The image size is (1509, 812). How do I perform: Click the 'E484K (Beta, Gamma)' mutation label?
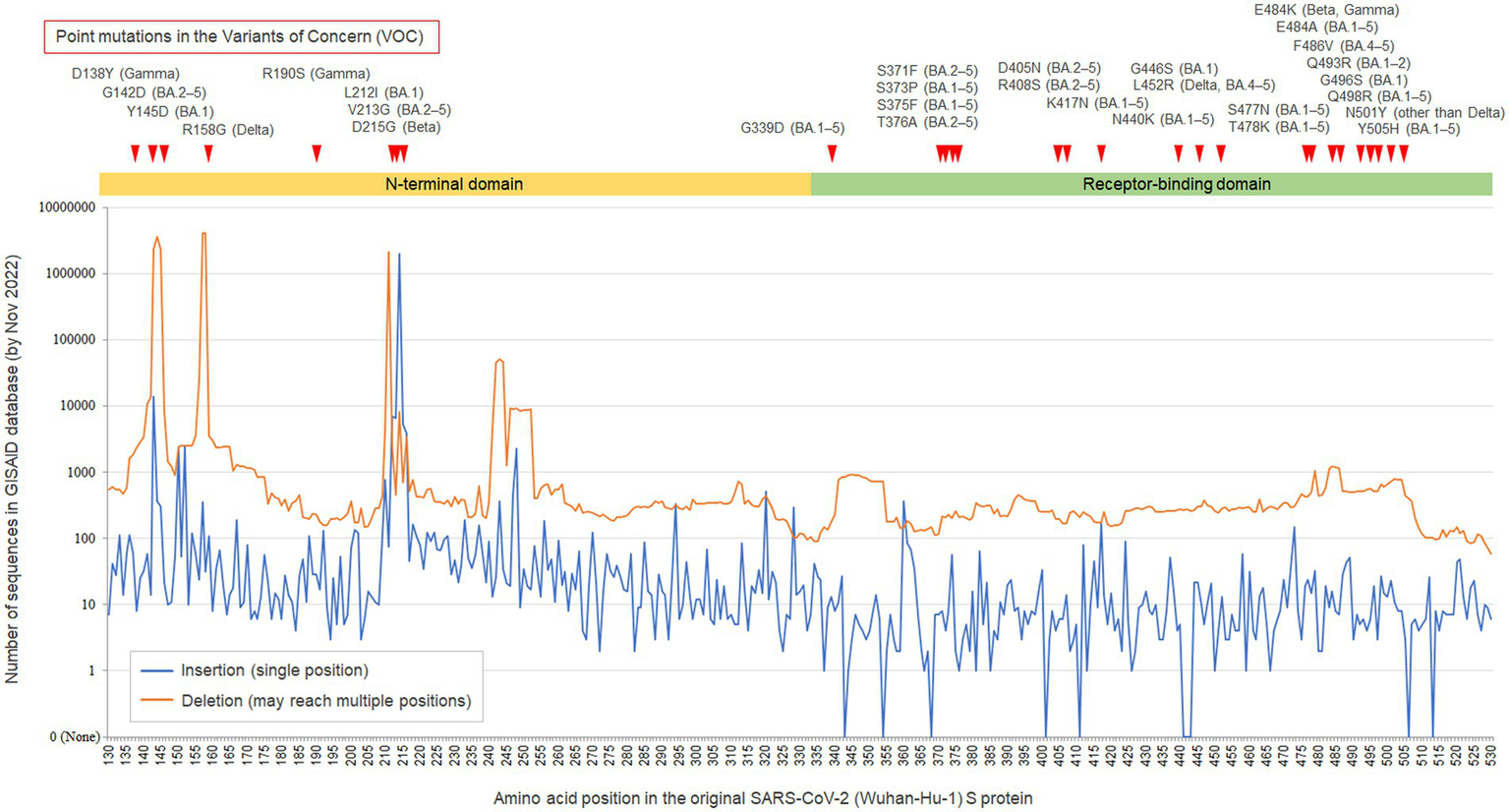(x=1325, y=10)
